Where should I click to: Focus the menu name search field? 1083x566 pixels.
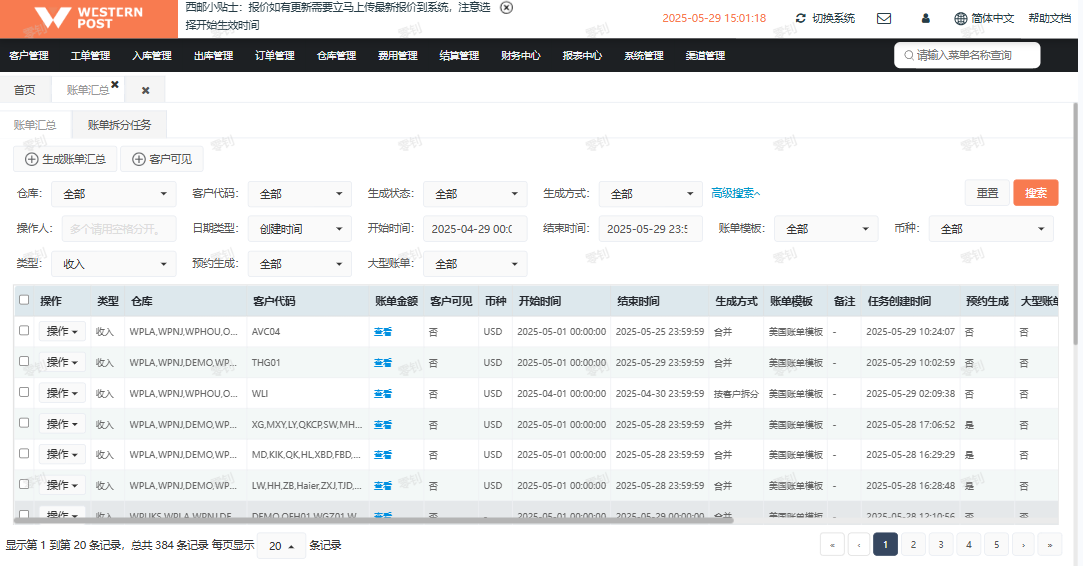pos(967,55)
